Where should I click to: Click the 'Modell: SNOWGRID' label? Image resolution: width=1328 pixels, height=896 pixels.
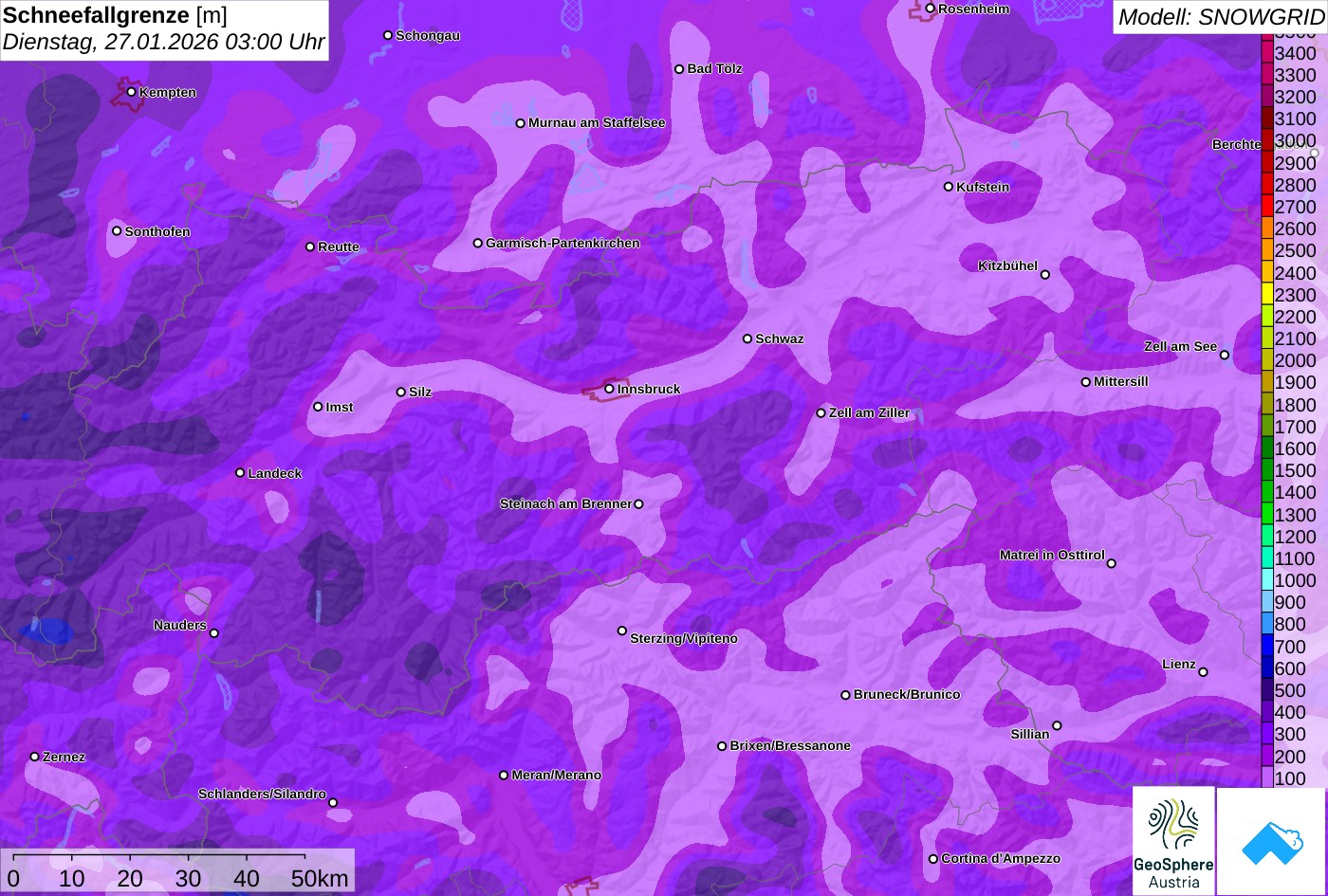1220,17
